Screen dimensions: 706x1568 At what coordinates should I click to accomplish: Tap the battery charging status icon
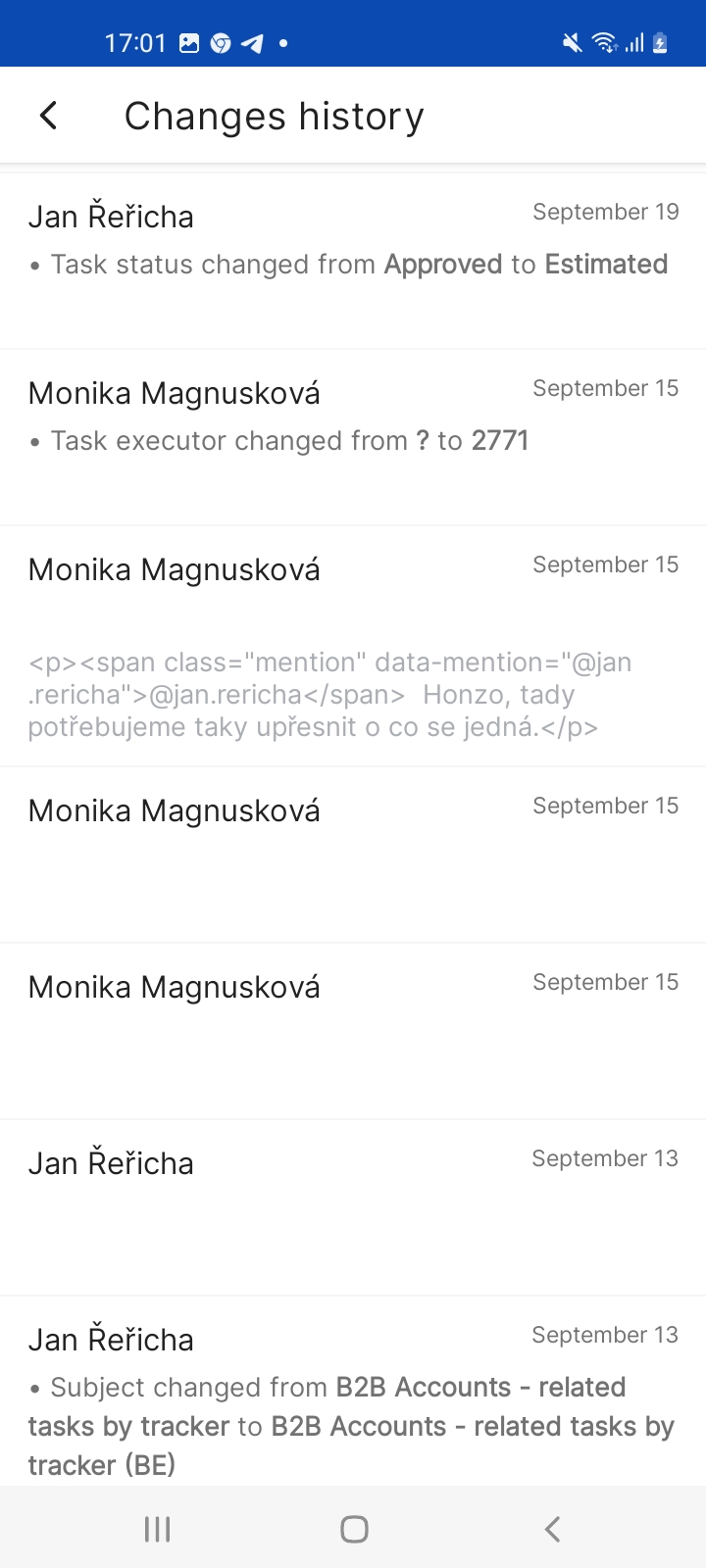(660, 43)
